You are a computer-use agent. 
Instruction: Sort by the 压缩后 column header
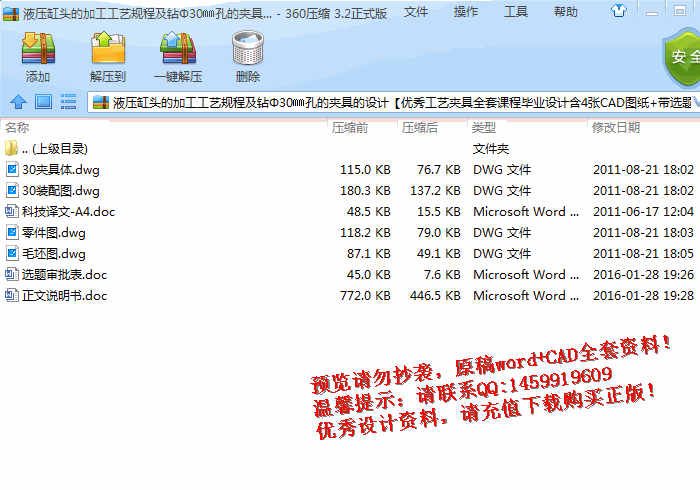[x=419, y=128]
